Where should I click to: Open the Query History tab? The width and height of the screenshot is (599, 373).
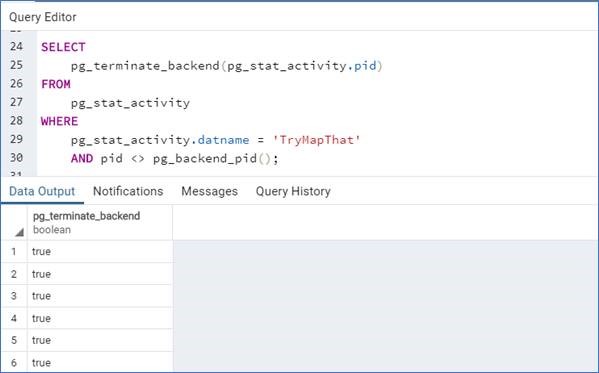point(293,191)
